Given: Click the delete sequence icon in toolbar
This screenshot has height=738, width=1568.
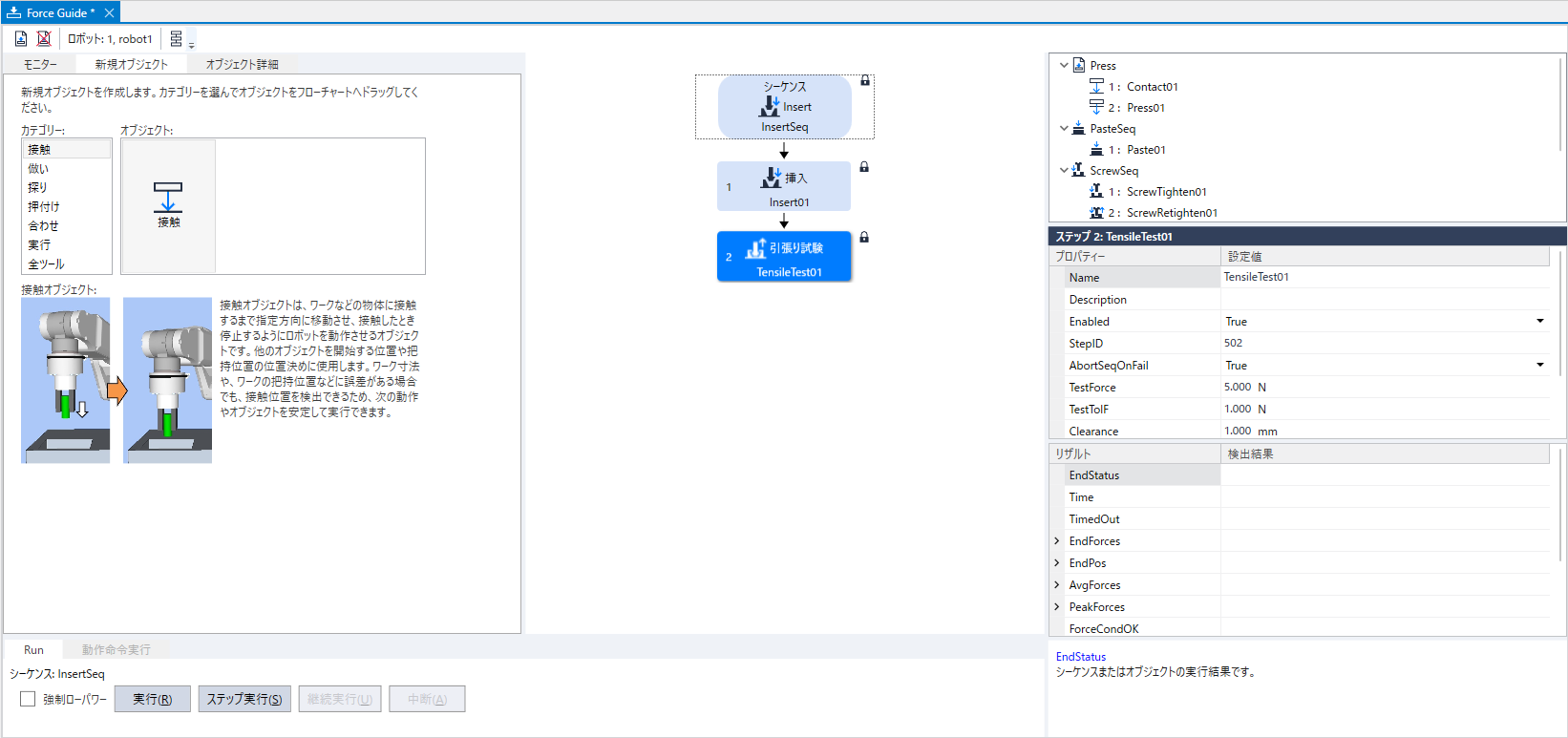Looking at the screenshot, I should coord(44,39).
